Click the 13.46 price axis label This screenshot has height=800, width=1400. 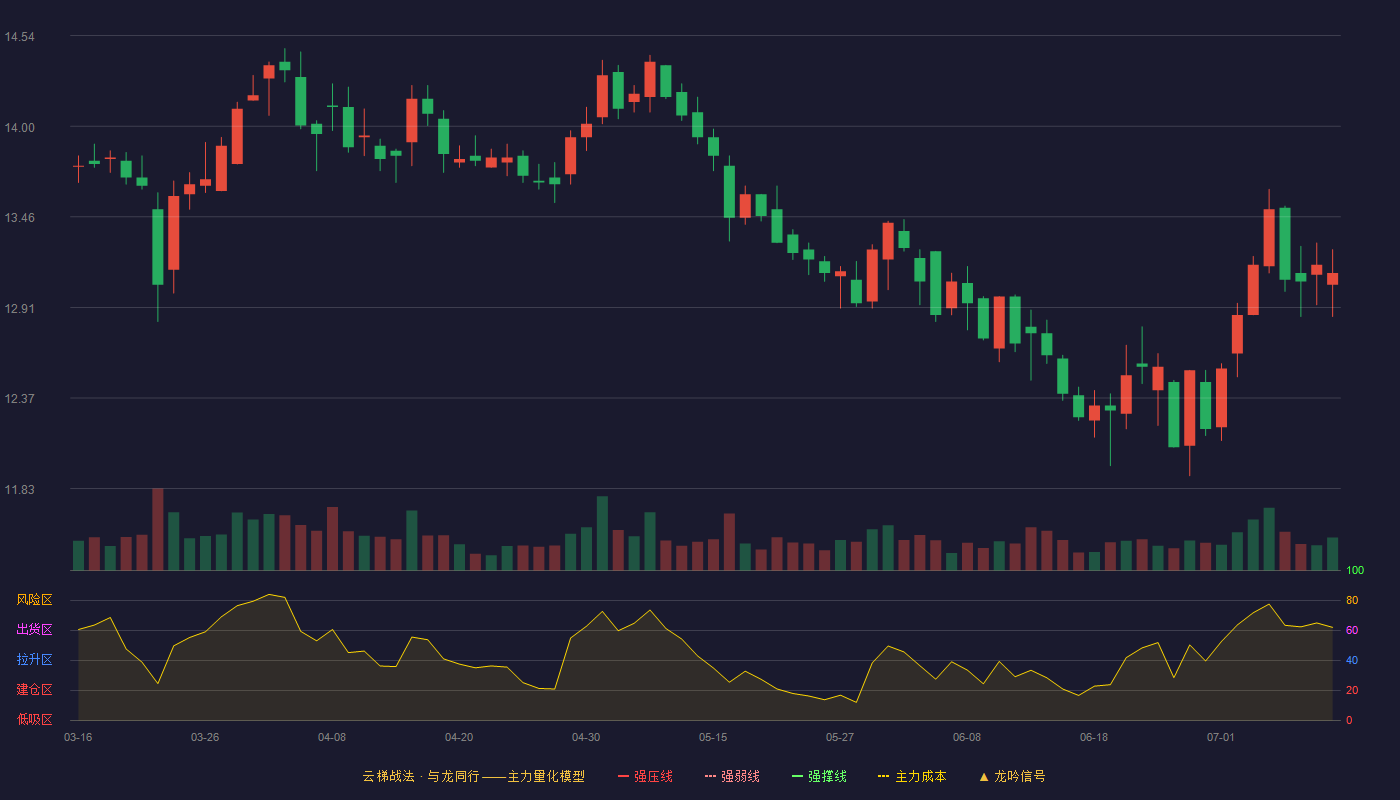click(19, 217)
